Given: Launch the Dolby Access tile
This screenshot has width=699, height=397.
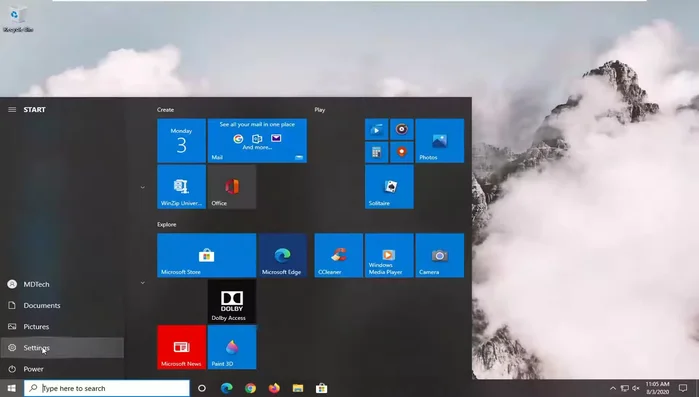Looking at the screenshot, I should (232, 301).
